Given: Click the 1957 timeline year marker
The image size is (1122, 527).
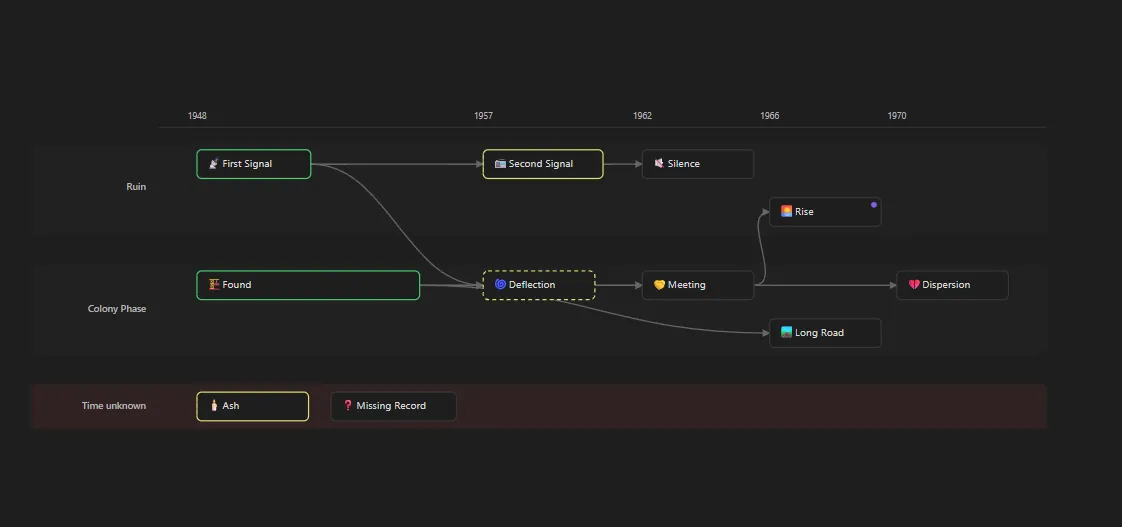Looking at the screenshot, I should (x=483, y=115).
